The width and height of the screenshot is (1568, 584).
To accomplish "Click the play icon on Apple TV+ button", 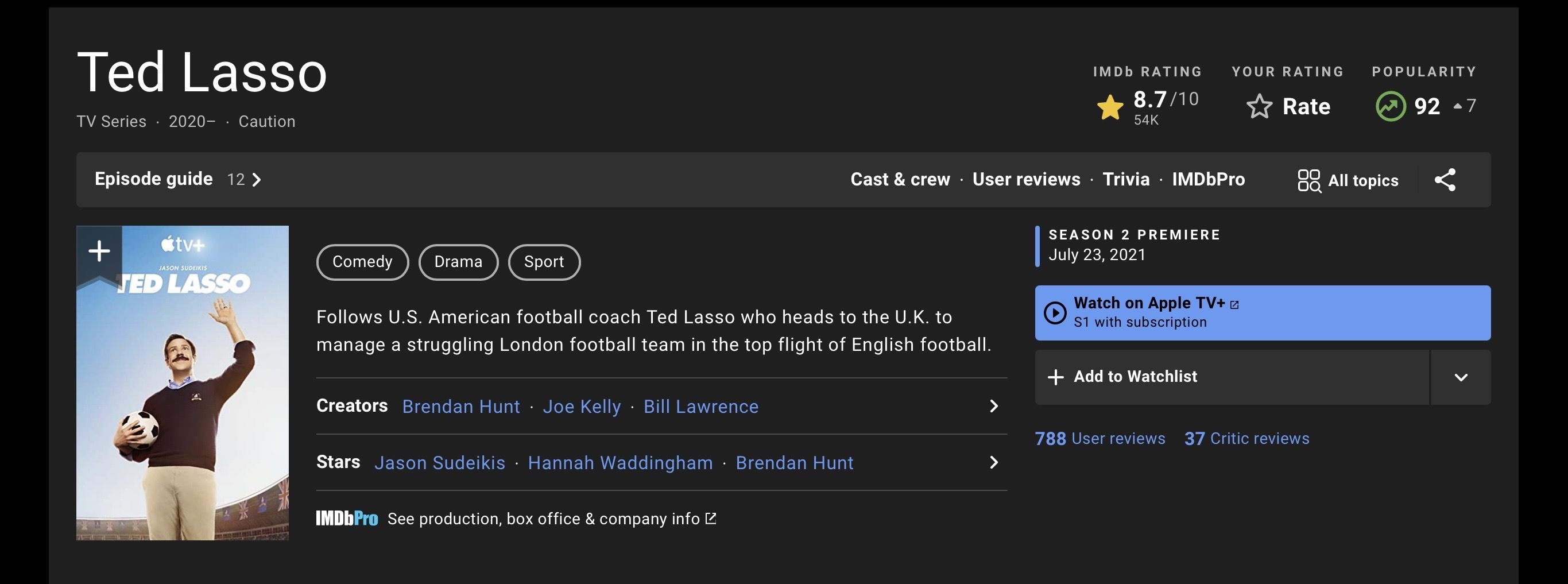I will [x=1055, y=313].
